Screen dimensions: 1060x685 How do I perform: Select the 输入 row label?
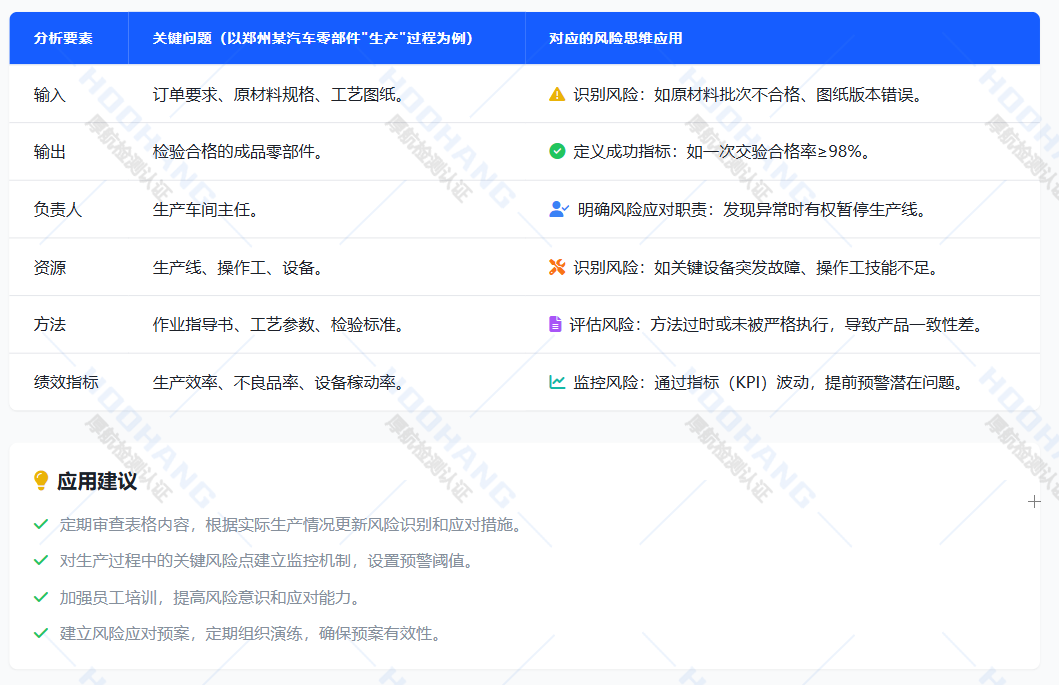coord(49,95)
